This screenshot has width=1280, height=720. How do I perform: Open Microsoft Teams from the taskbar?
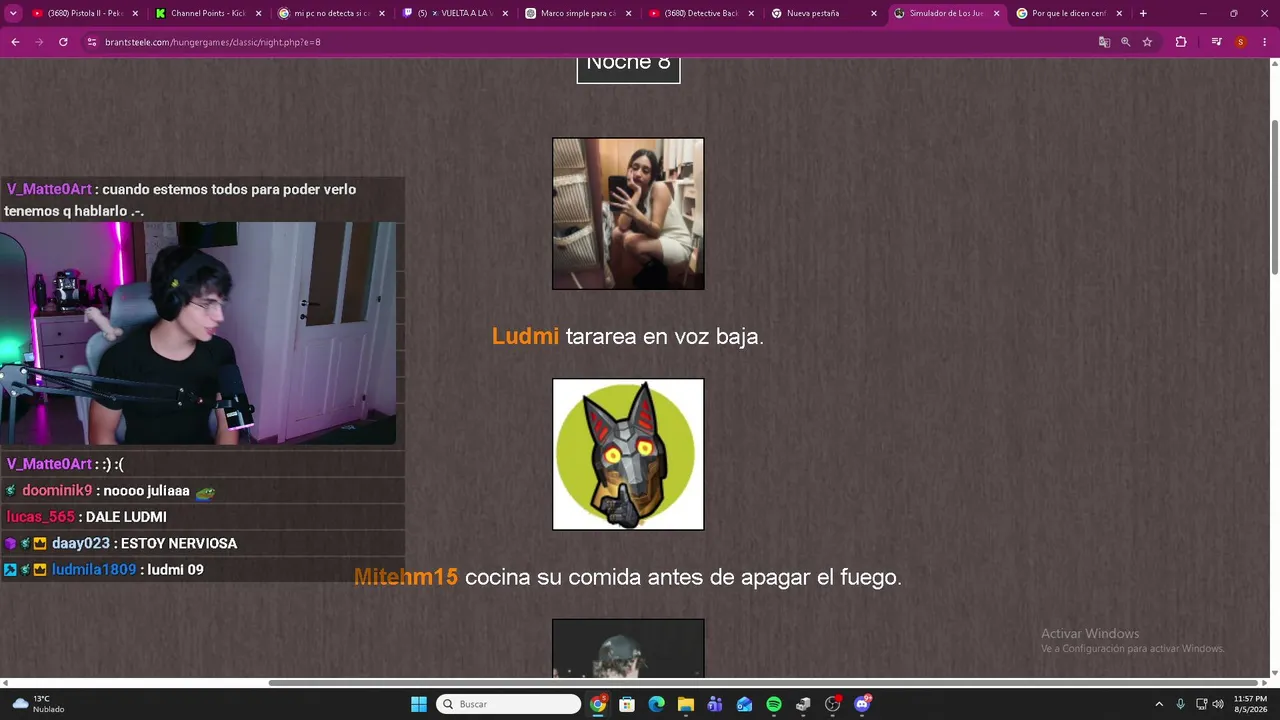click(x=715, y=704)
